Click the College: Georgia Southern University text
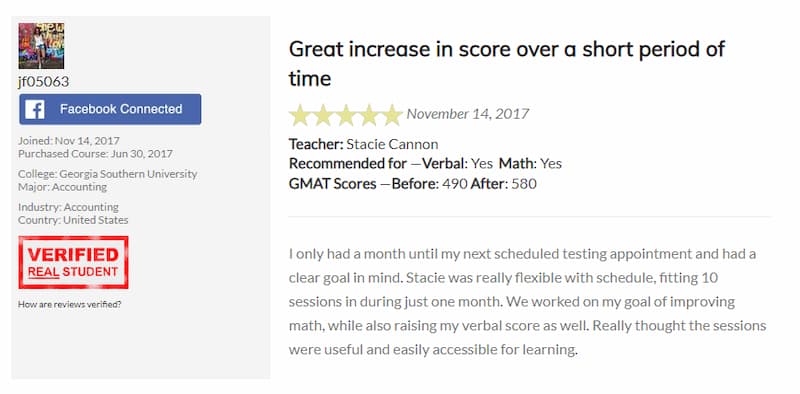The width and height of the screenshot is (800, 394). (x=108, y=174)
